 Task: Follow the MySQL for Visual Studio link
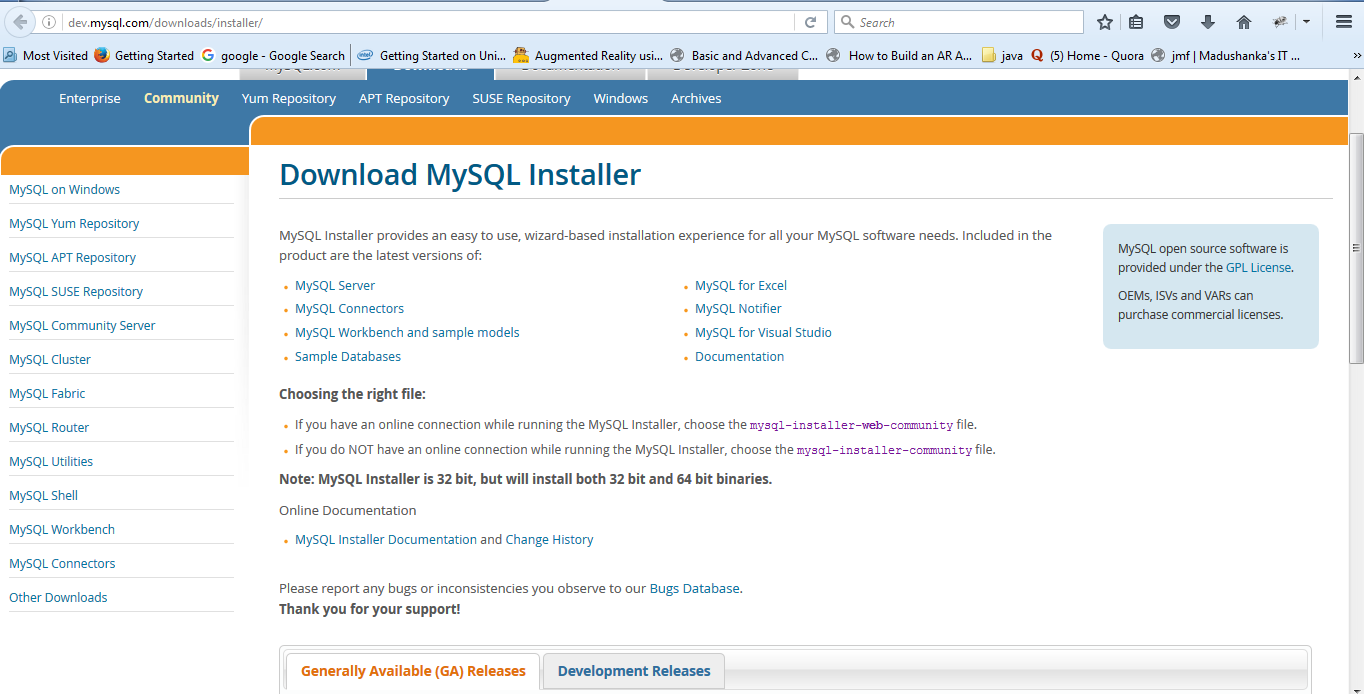point(763,333)
